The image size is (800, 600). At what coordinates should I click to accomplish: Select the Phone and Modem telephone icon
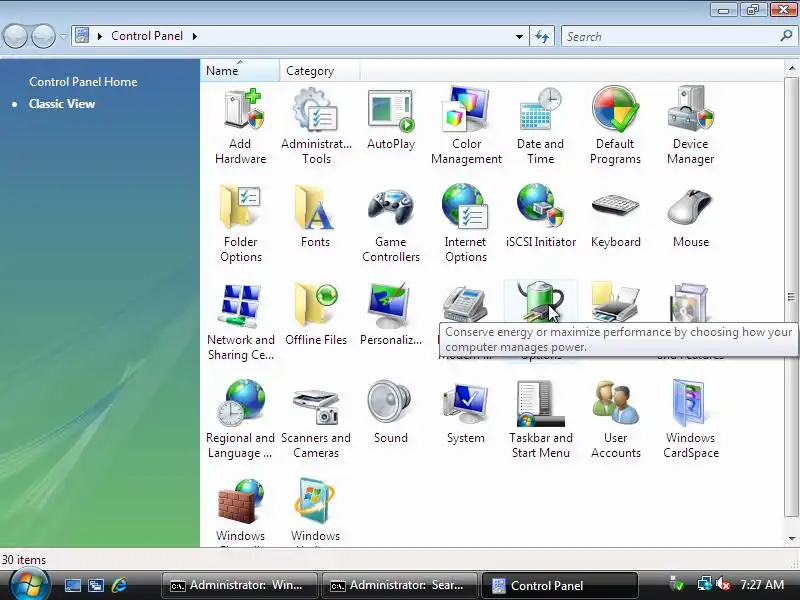coord(465,305)
